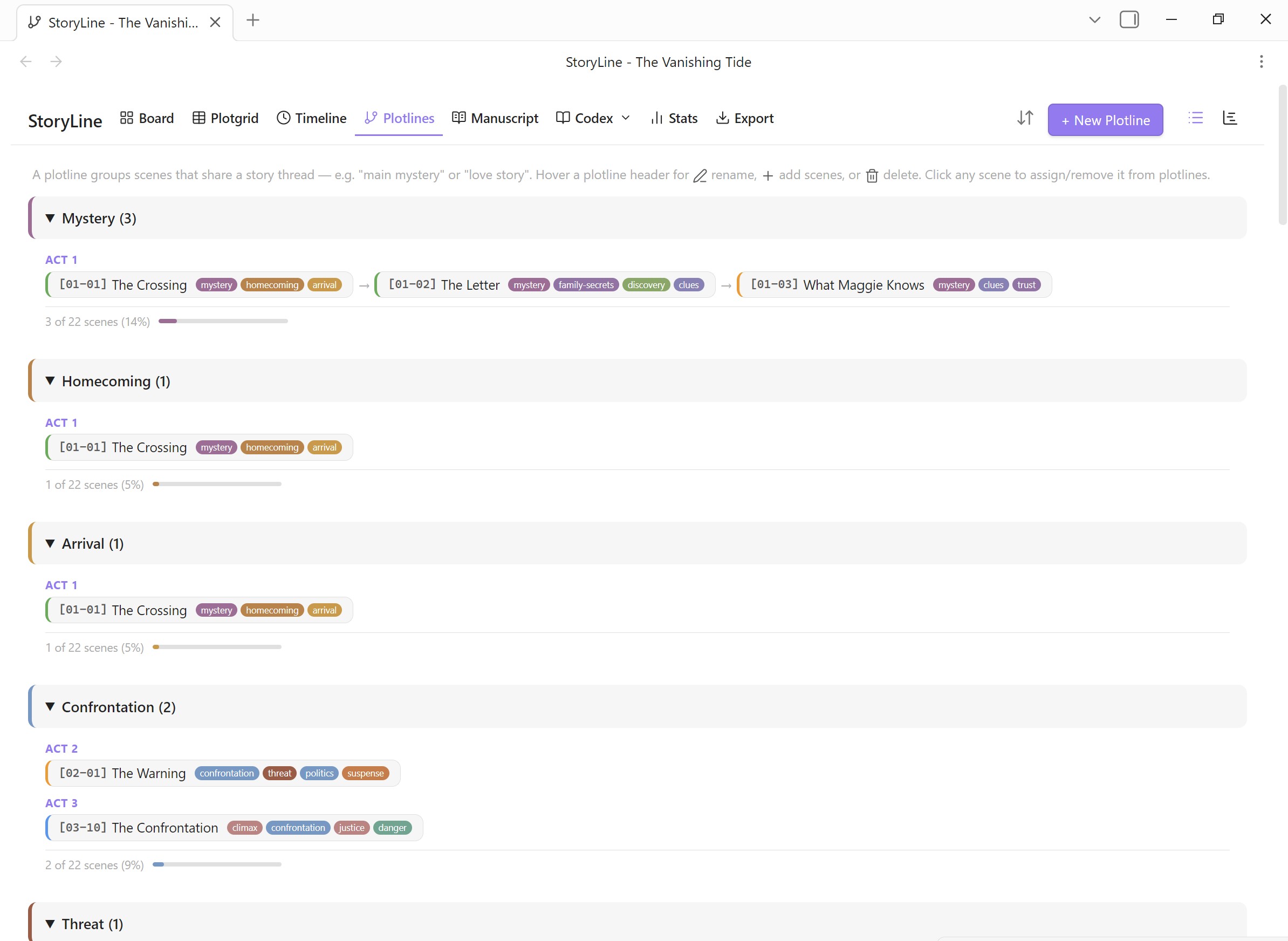Open The Confrontation scene card
Viewport: 1288px width, 941px height.
point(234,828)
